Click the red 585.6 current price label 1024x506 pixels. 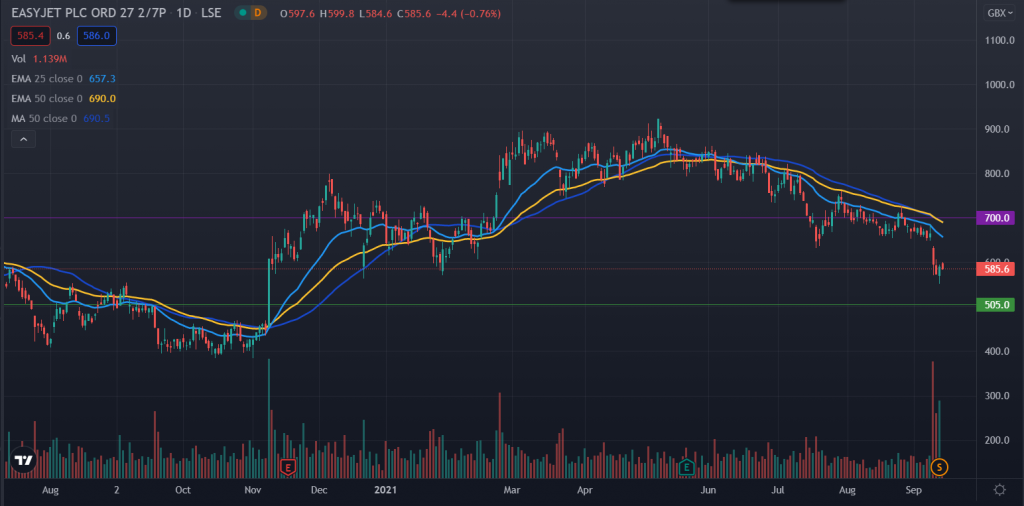[995, 268]
